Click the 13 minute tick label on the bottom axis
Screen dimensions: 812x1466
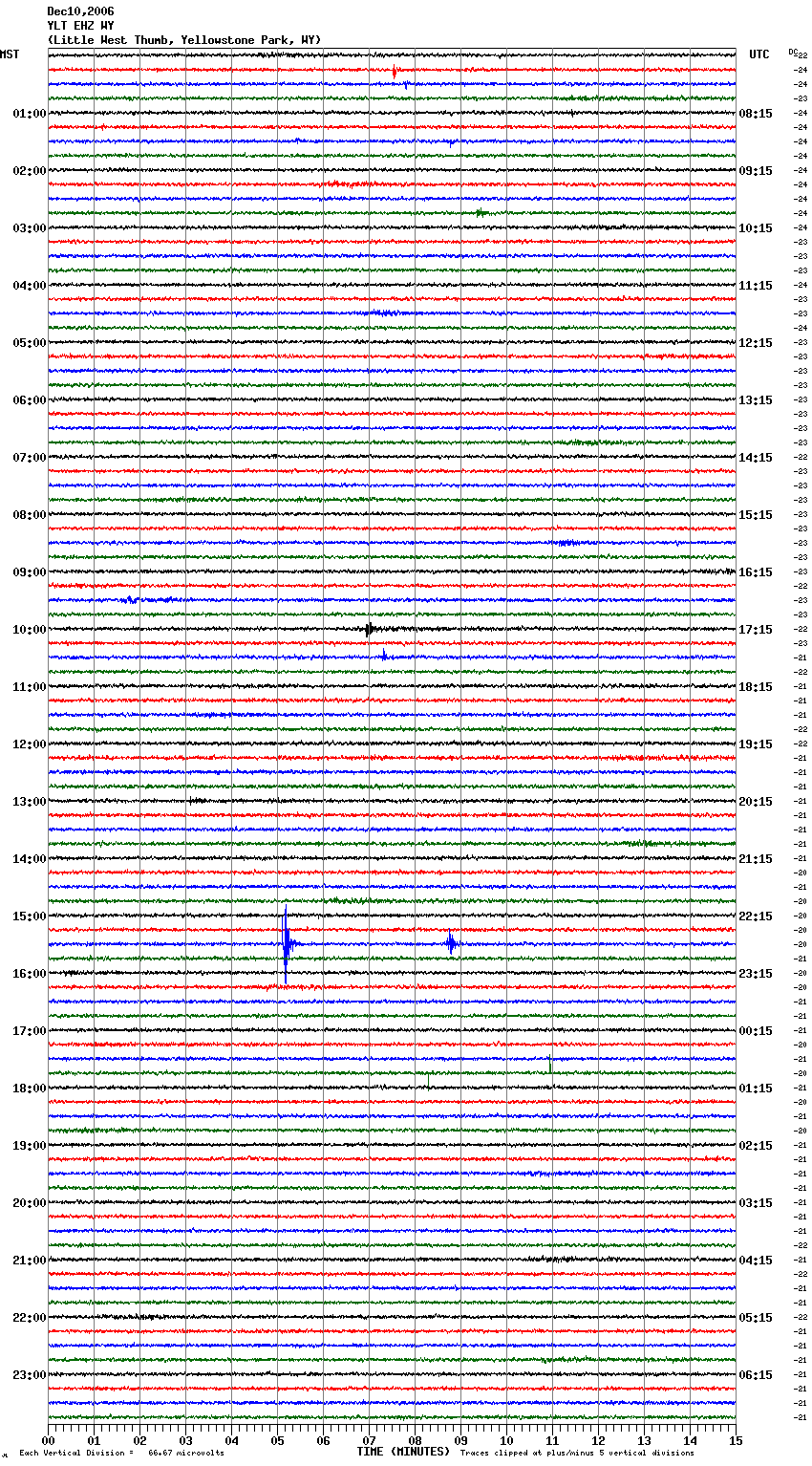[644, 1440]
